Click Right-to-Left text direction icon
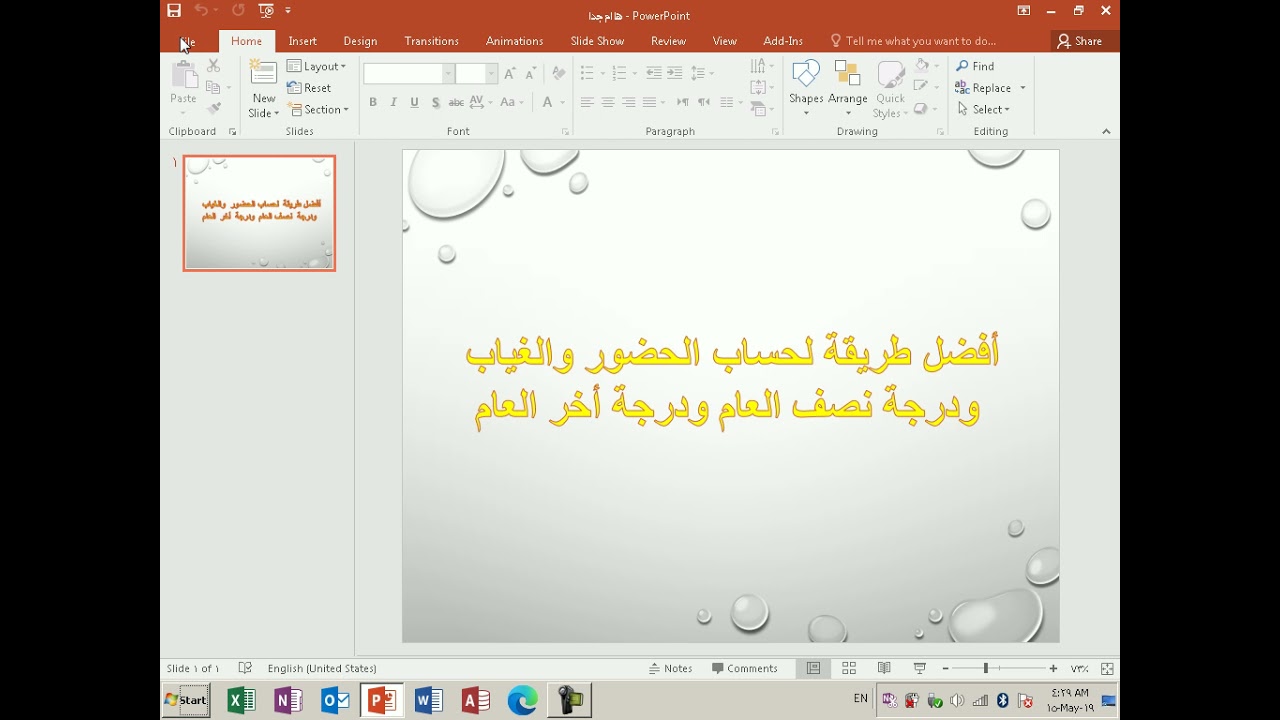Viewport: 1280px width, 720px height. 704,102
